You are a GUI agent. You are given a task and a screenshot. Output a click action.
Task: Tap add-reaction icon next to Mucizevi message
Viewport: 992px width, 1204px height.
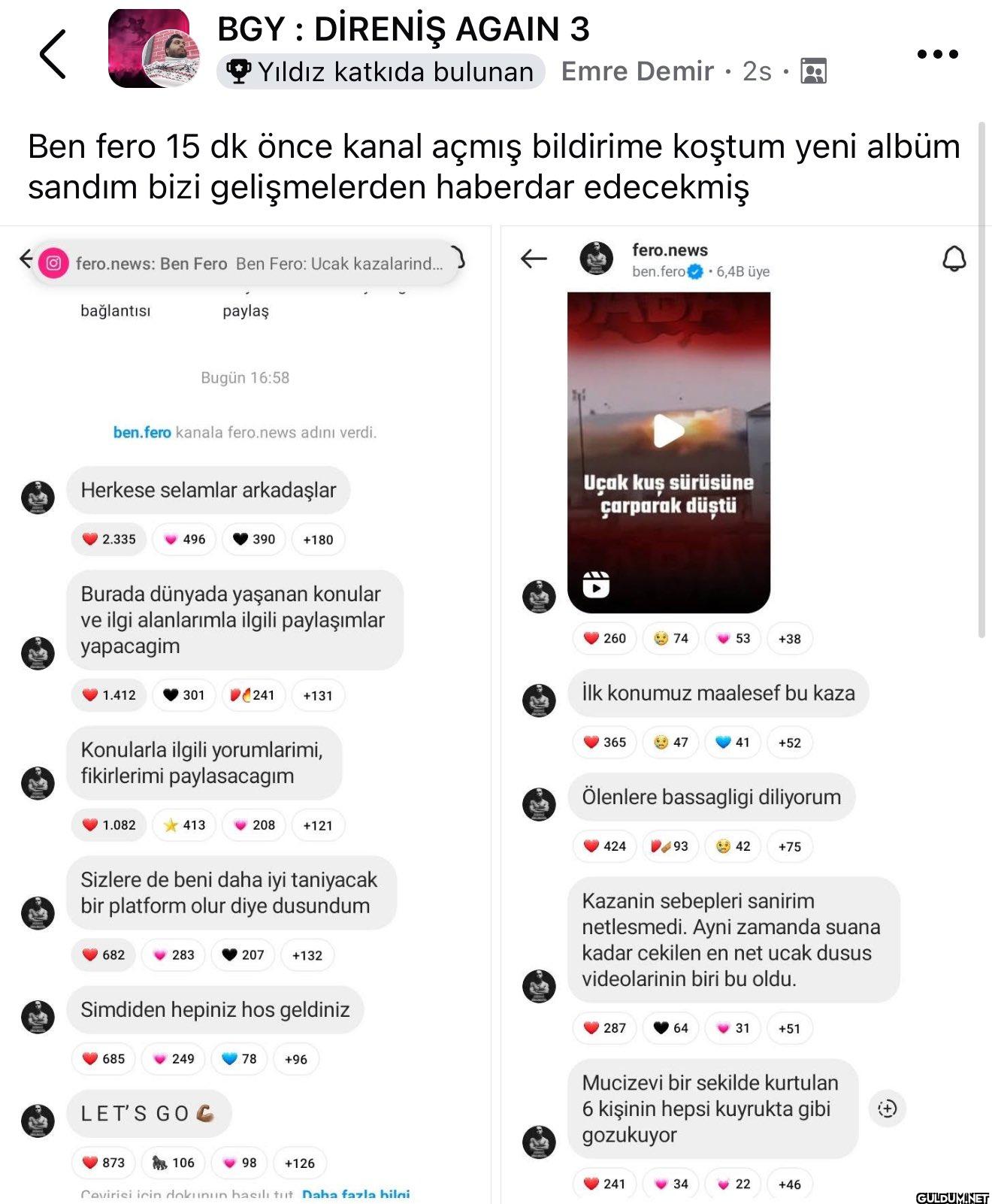tap(888, 1109)
